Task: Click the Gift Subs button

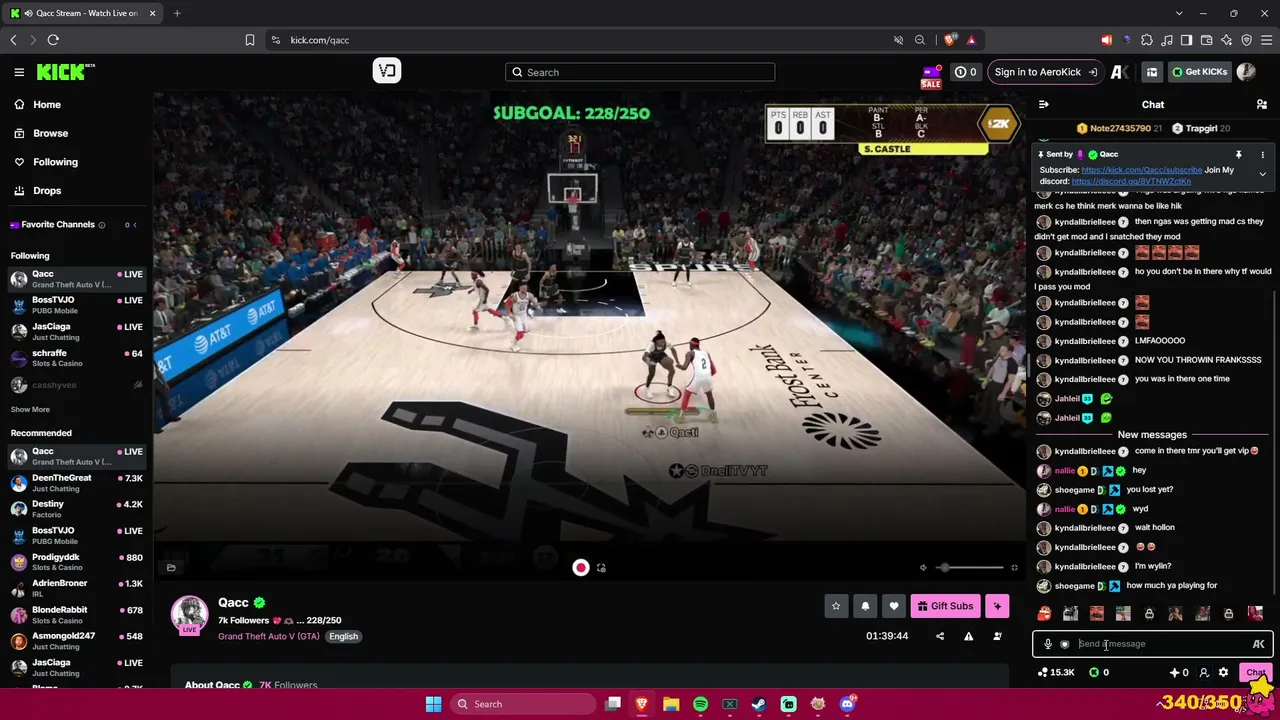Action: [945, 606]
